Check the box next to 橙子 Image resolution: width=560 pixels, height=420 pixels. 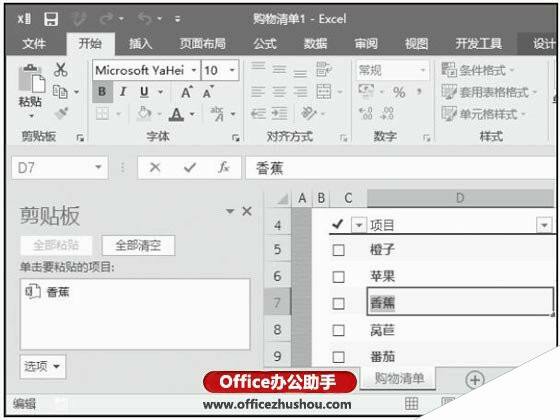coord(338,250)
